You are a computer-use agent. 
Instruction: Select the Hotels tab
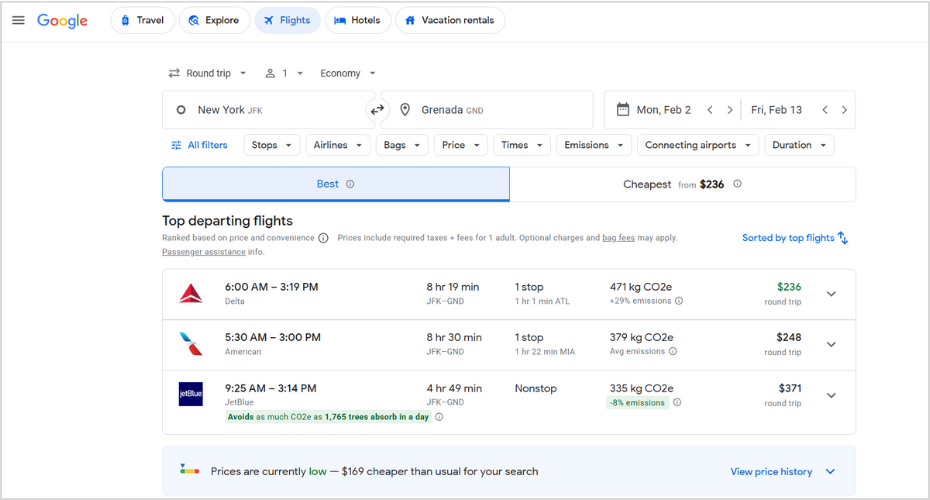tap(357, 20)
